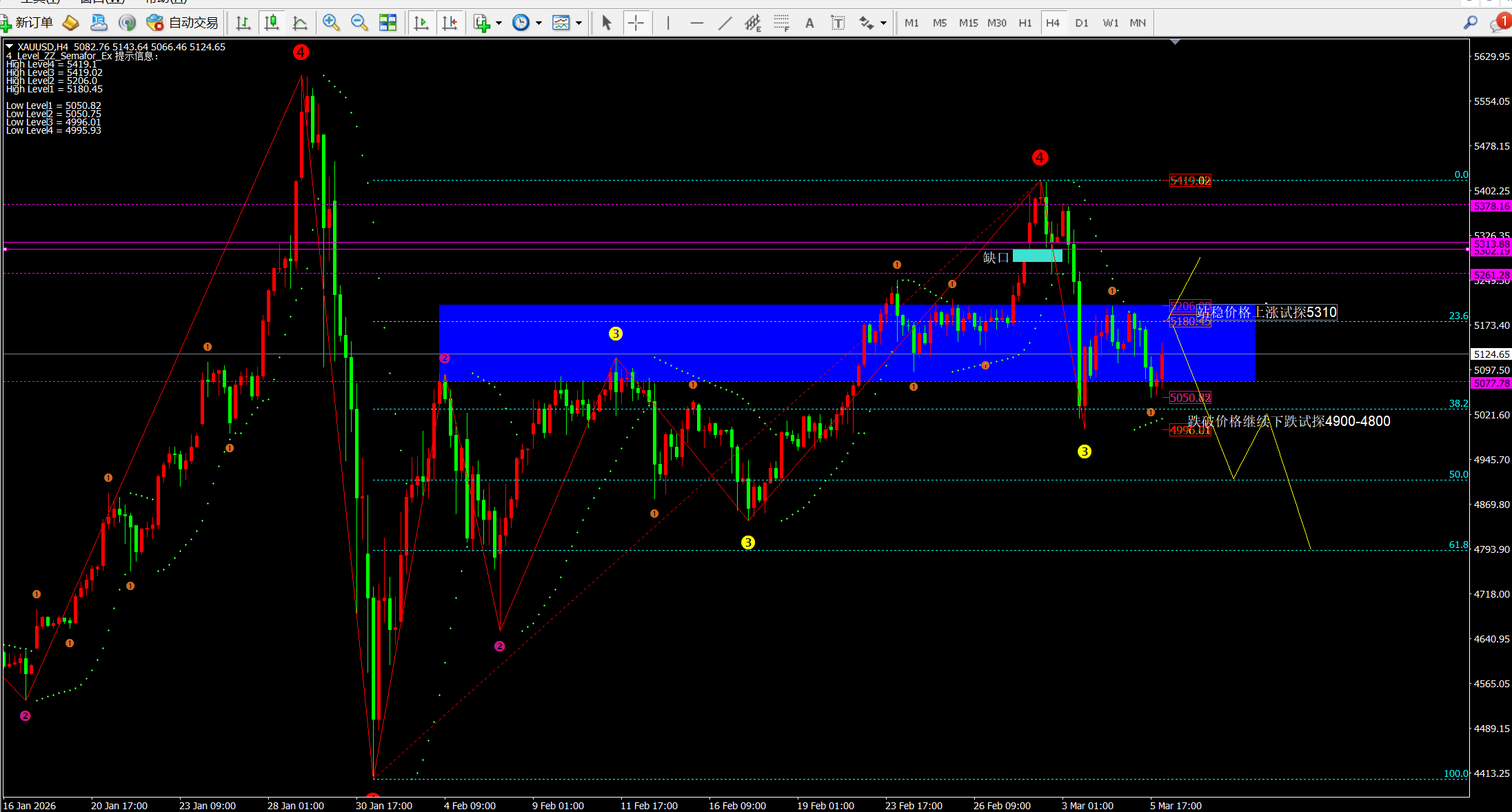Screen dimensions: 1512x812
Task: Open the indicators list dropdown arrow
Action: pos(498,23)
